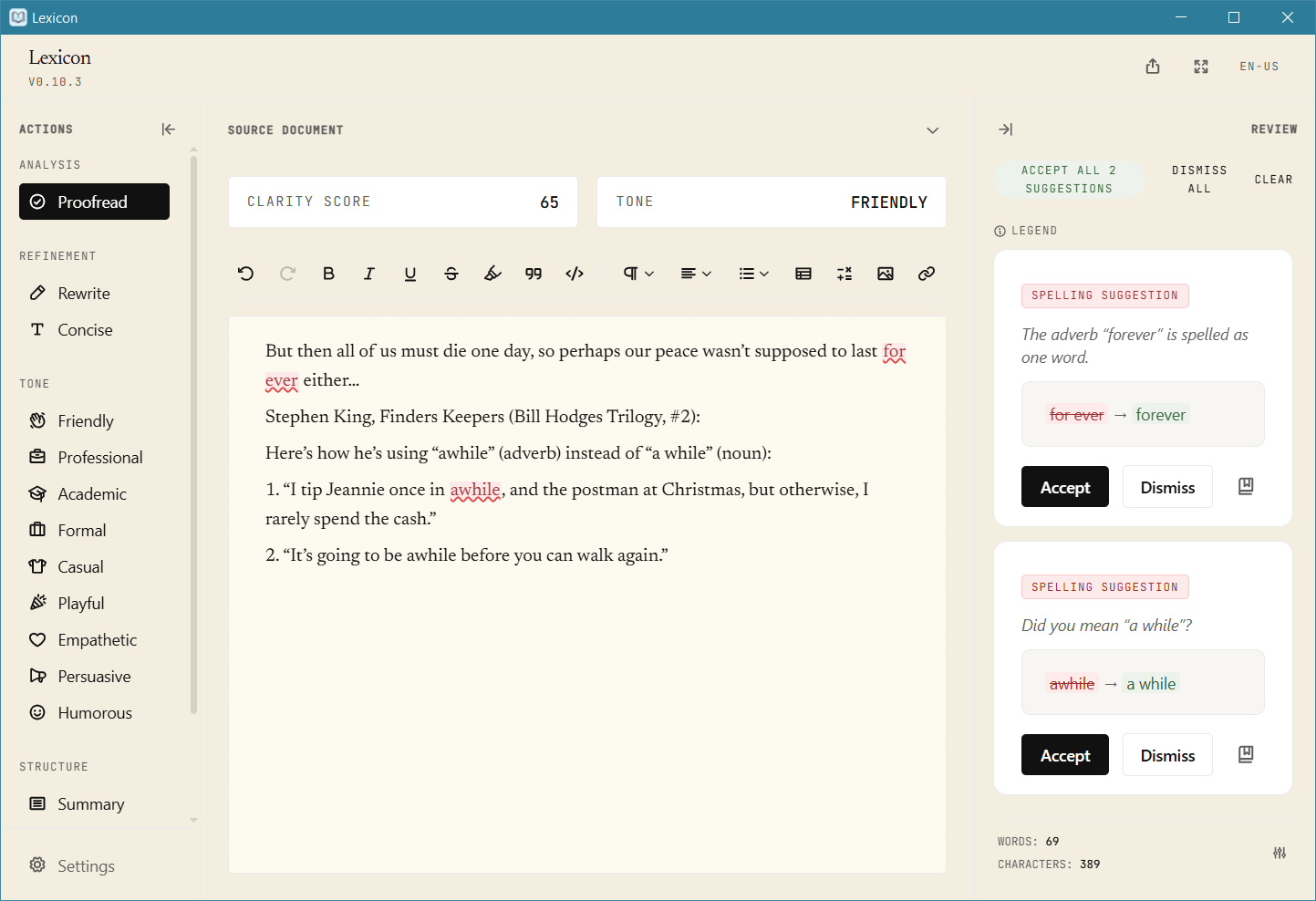Toggle blockquote formatting
1316x901 pixels.
[534, 274]
